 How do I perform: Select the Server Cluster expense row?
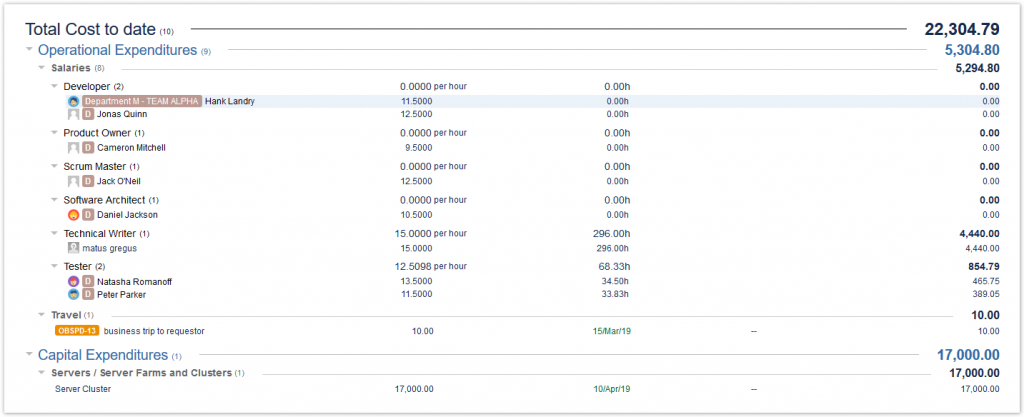[83, 389]
